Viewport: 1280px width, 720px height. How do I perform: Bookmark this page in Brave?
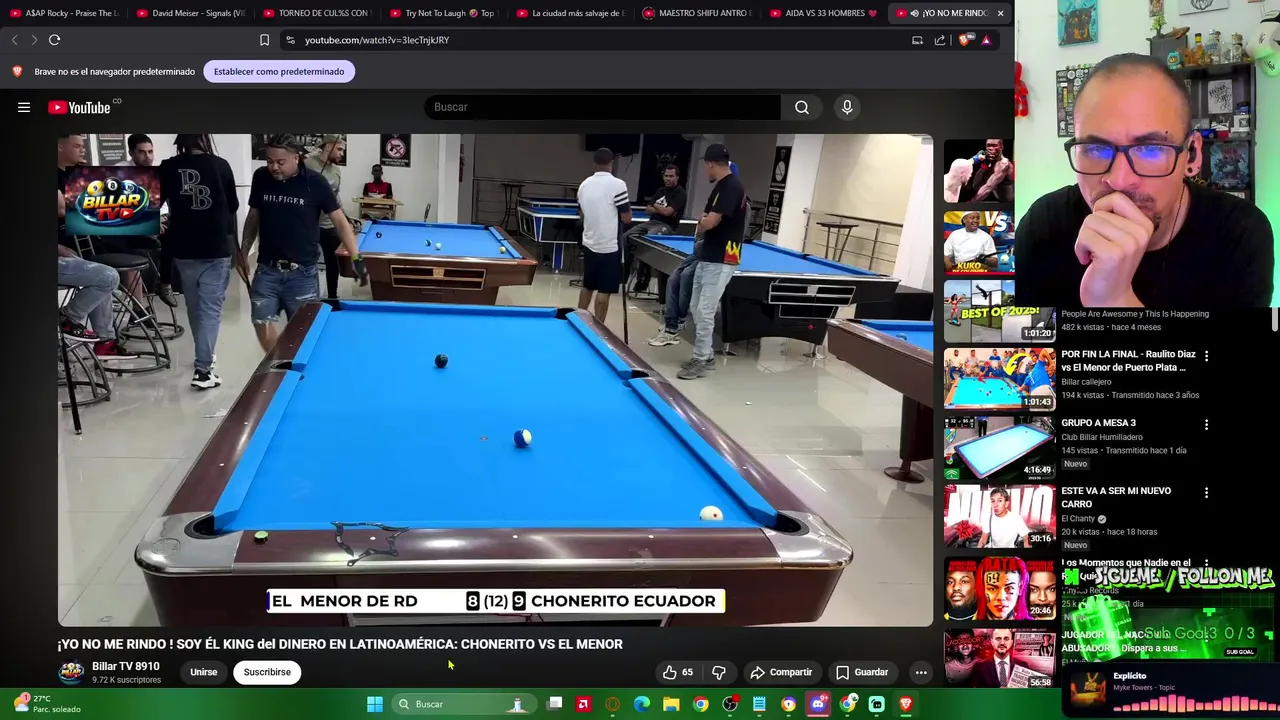(x=264, y=40)
